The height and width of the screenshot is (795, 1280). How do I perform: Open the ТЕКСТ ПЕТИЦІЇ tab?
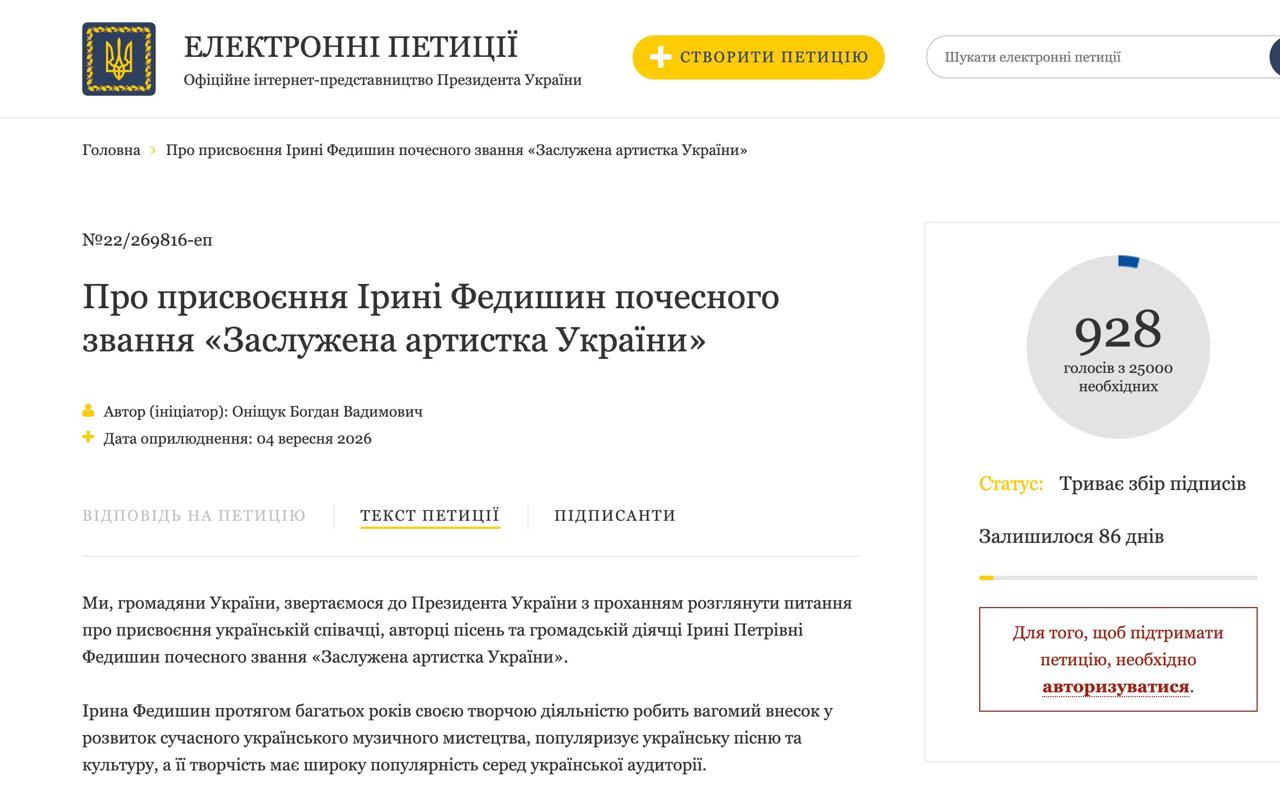click(430, 516)
